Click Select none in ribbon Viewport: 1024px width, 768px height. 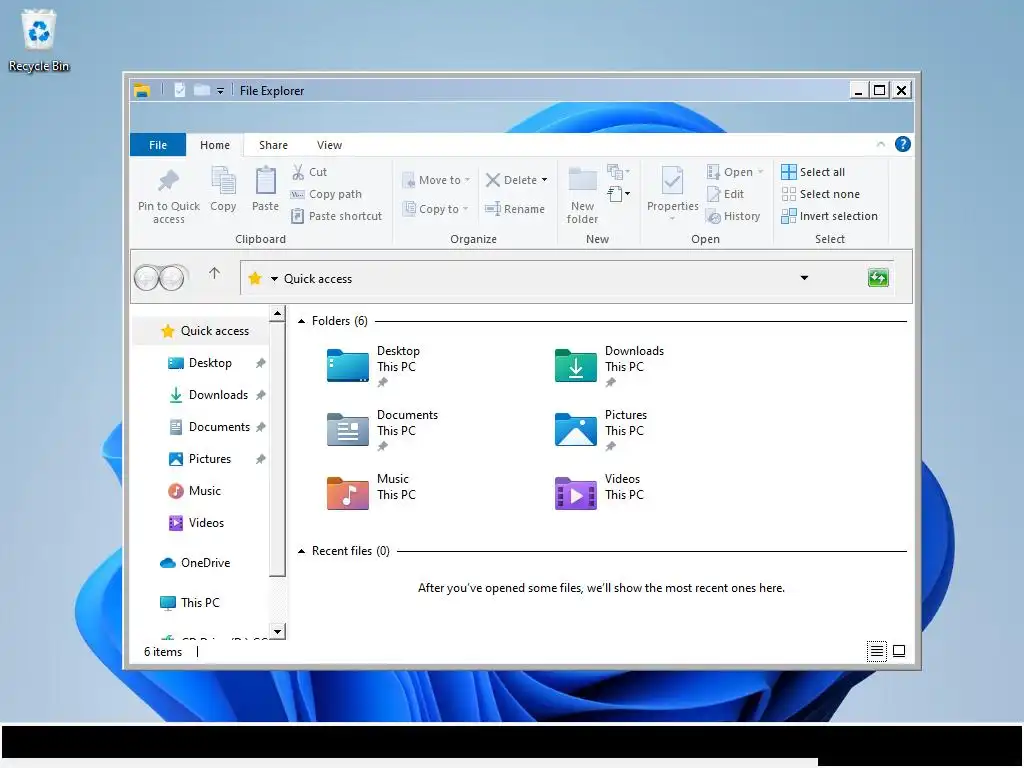820,194
